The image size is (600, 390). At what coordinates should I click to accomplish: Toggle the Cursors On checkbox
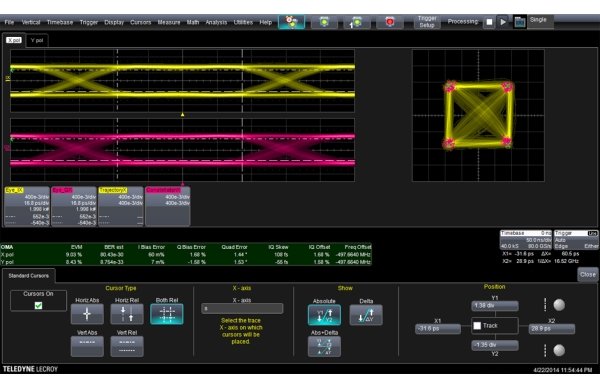(38, 305)
